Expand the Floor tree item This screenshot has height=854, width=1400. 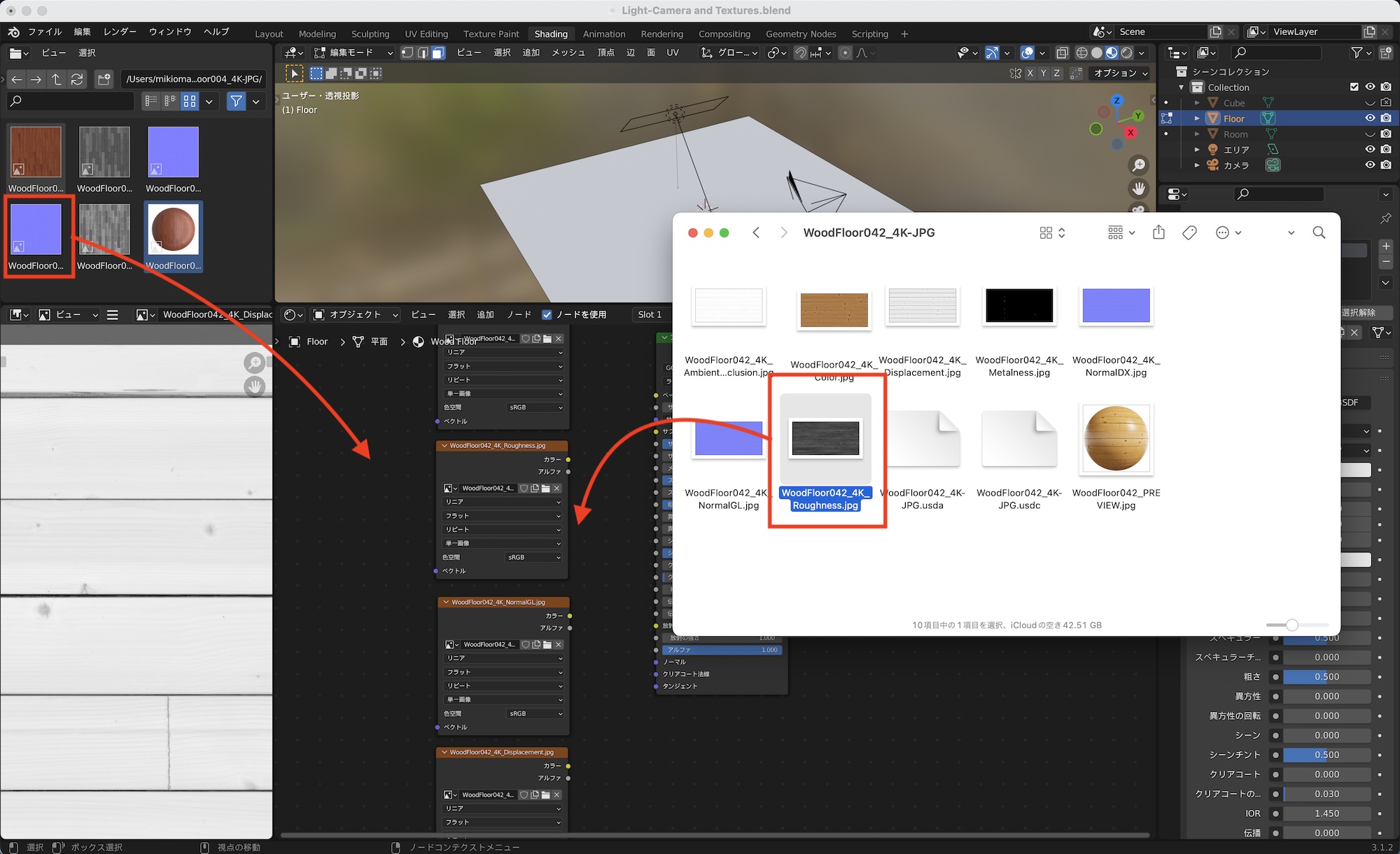click(1197, 118)
